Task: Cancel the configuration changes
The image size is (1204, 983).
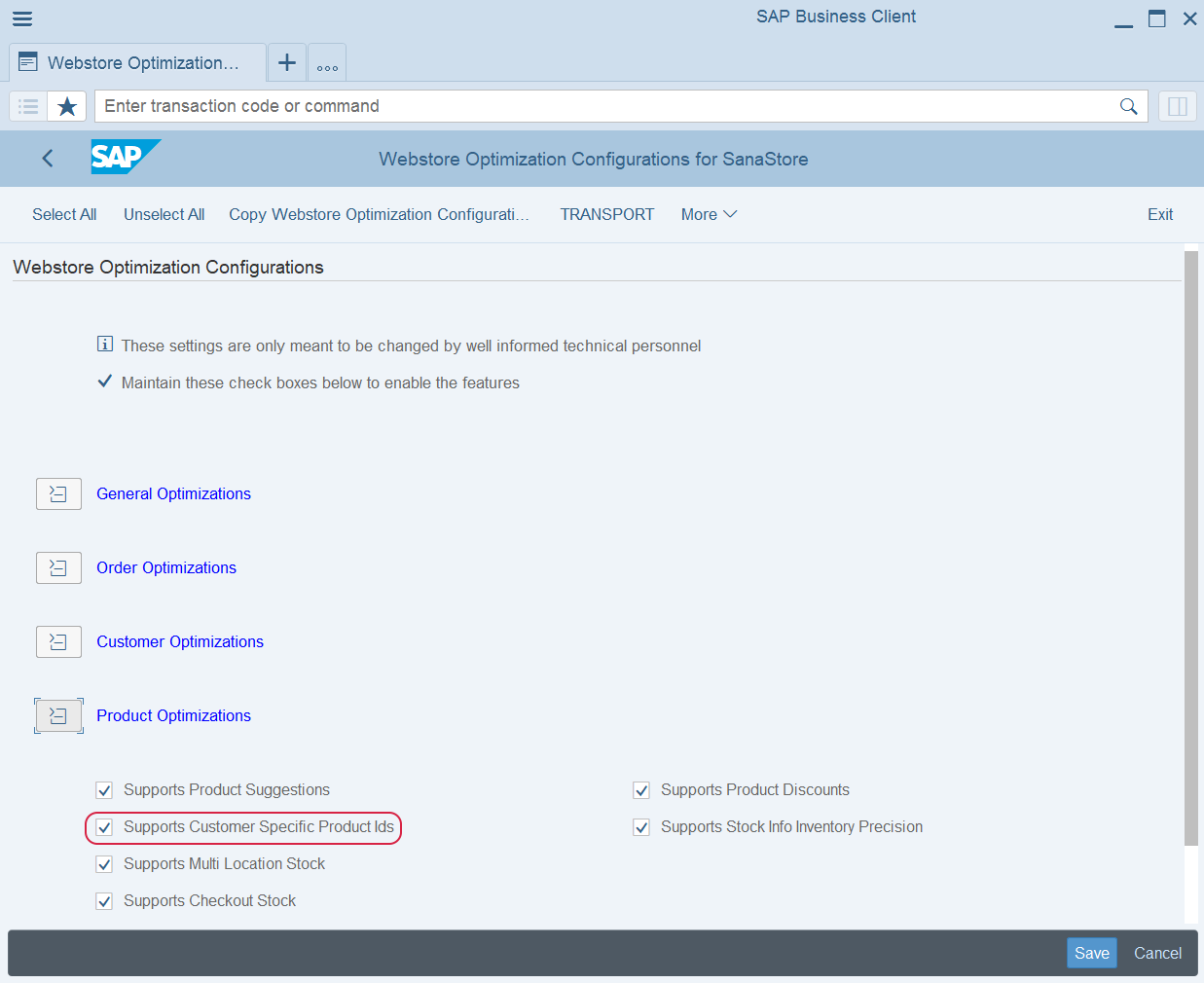Action: (1157, 953)
